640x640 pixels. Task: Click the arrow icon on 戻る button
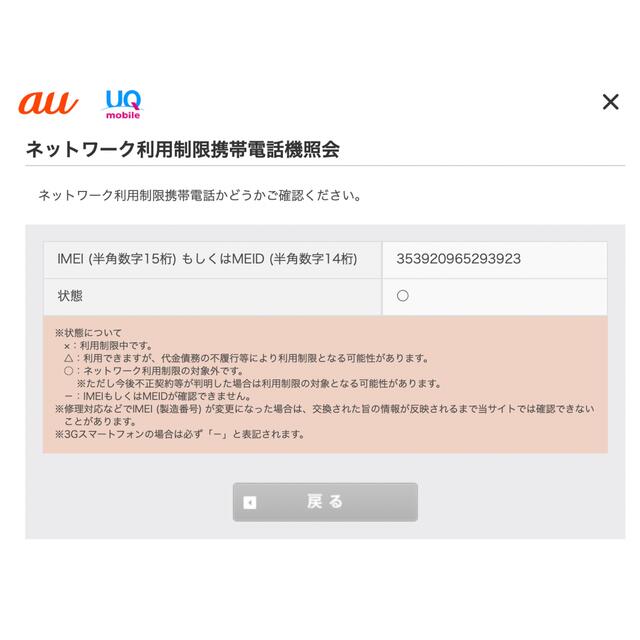tap(249, 502)
